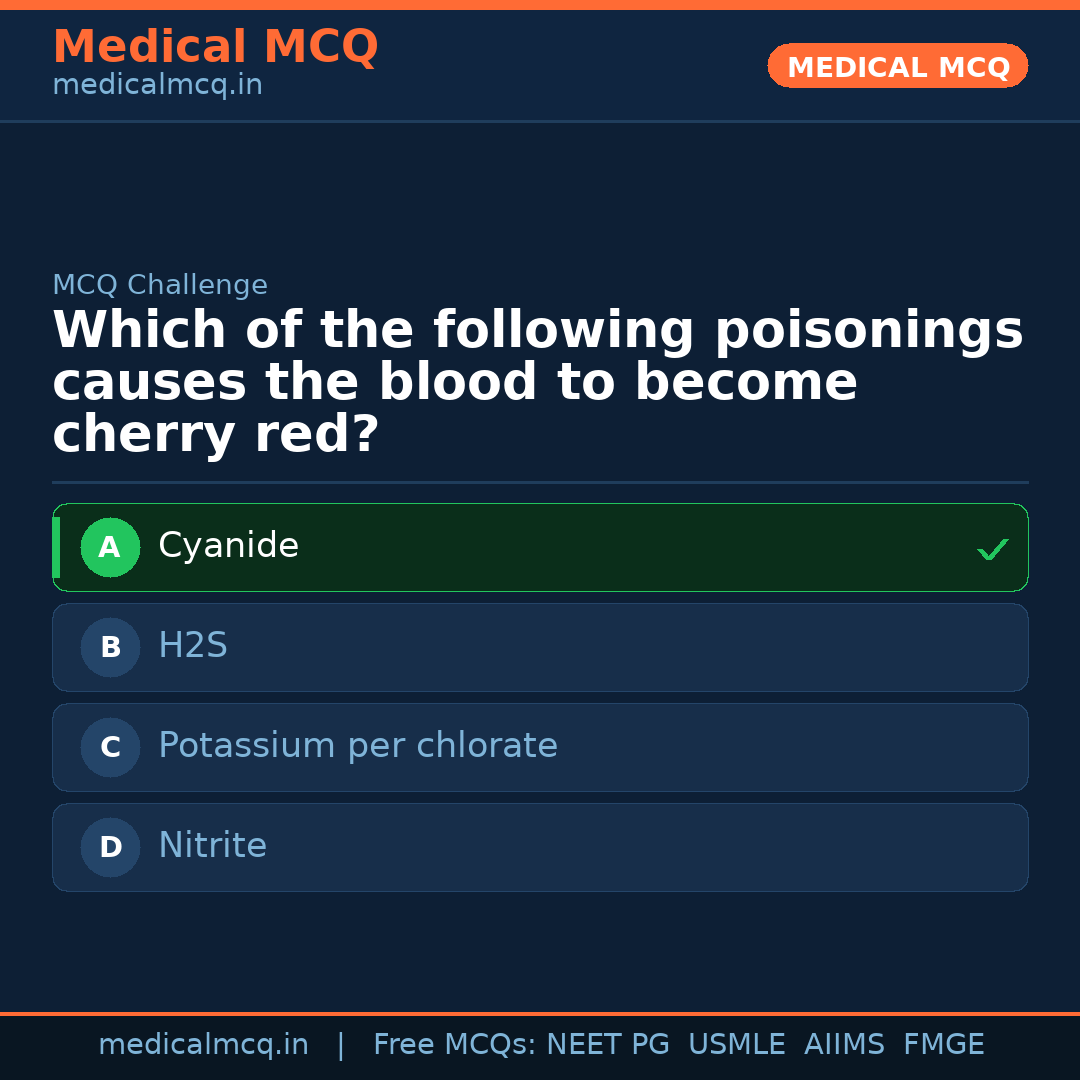This screenshot has width=1080, height=1080.
Task: Click the FMGE footer label
Action: [943, 1043]
